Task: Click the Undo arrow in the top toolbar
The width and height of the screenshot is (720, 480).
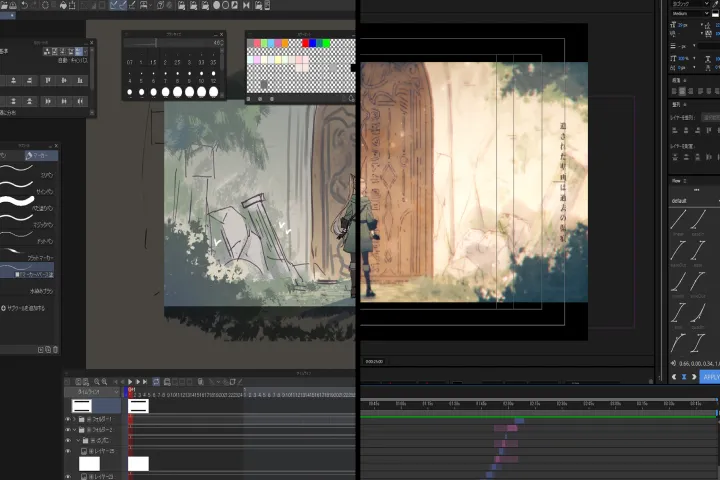Action: 24,5
